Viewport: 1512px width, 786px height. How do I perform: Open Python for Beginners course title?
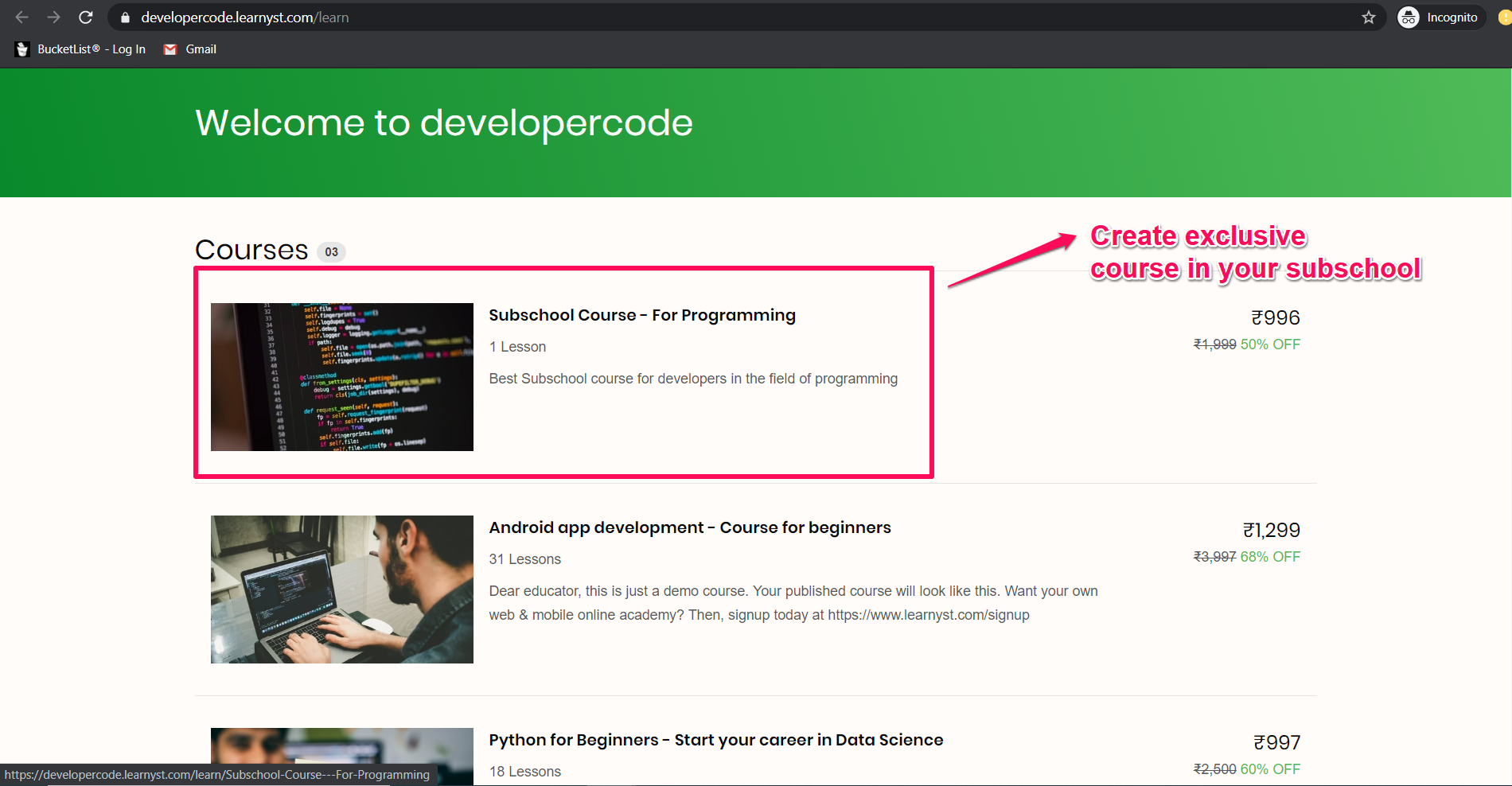point(715,740)
